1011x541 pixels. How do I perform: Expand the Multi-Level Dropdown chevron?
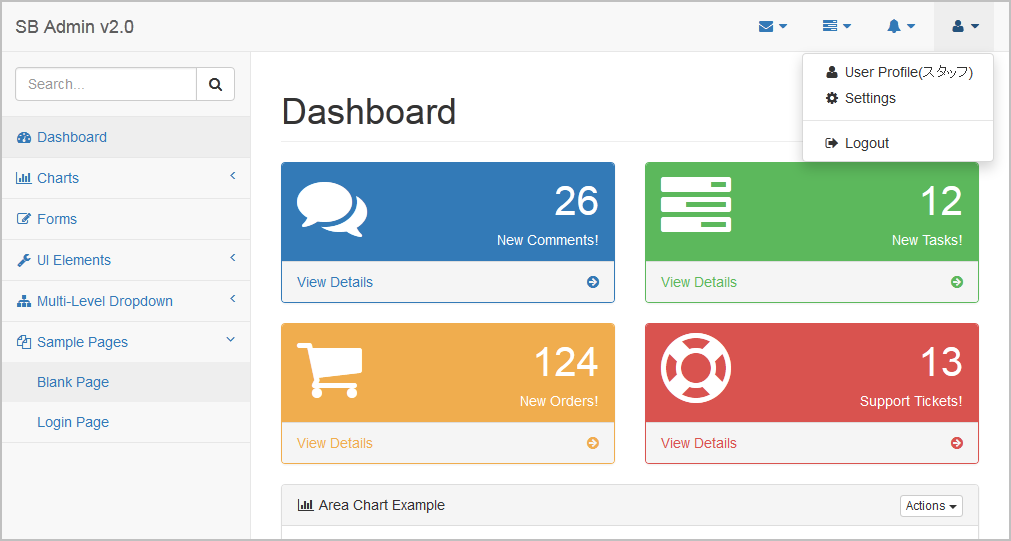click(233, 299)
